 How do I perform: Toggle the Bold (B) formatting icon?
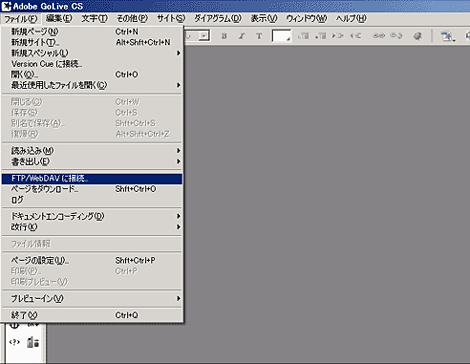pos(224,36)
